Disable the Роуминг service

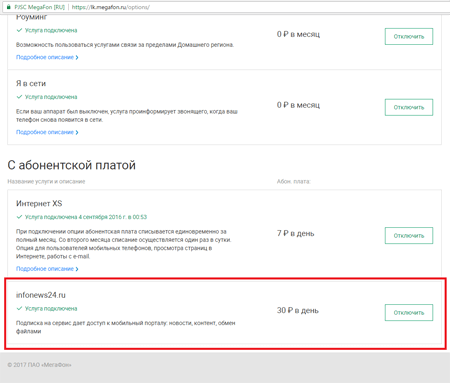click(x=409, y=36)
